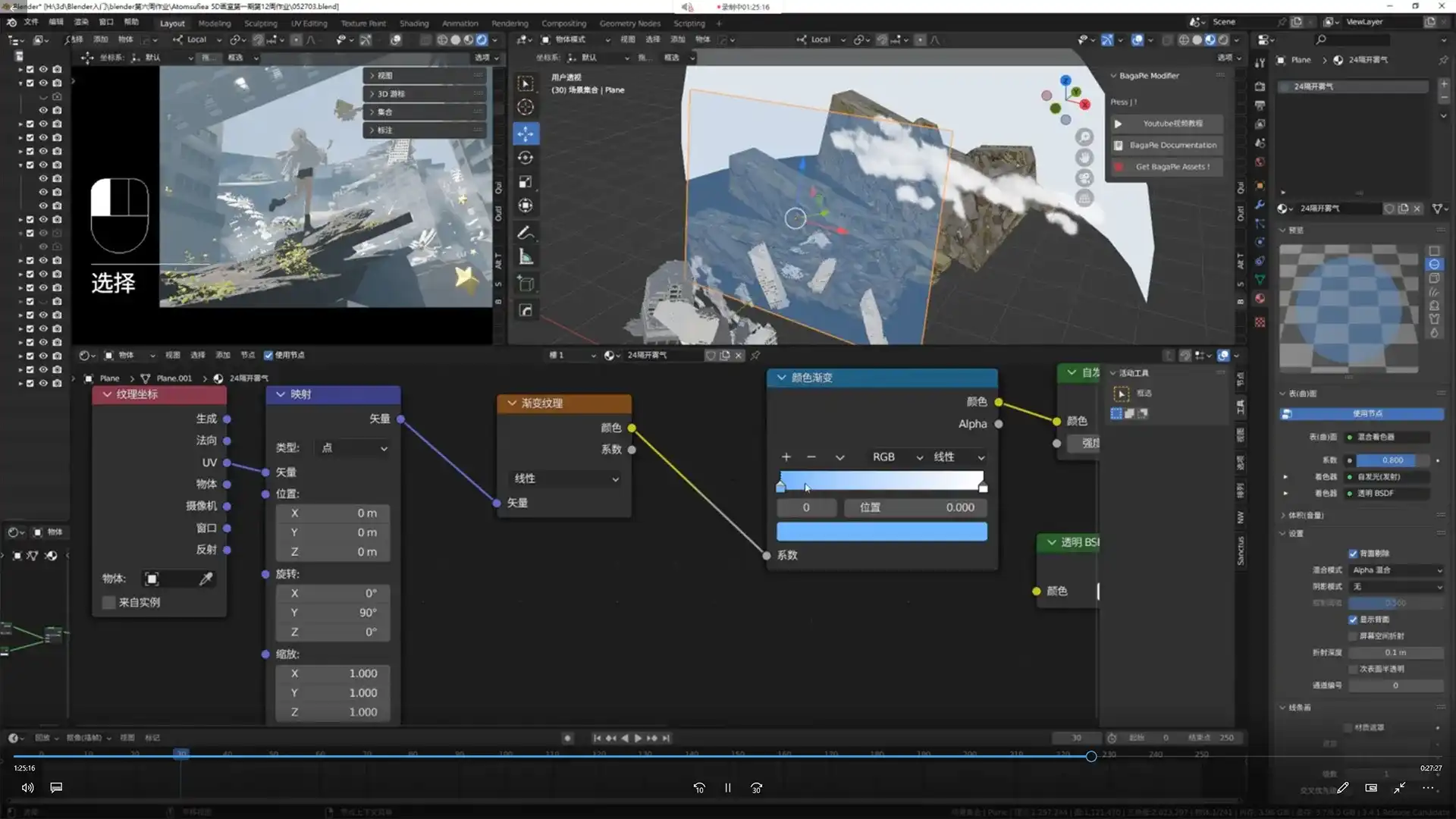Add color stop with plus button

coord(786,457)
